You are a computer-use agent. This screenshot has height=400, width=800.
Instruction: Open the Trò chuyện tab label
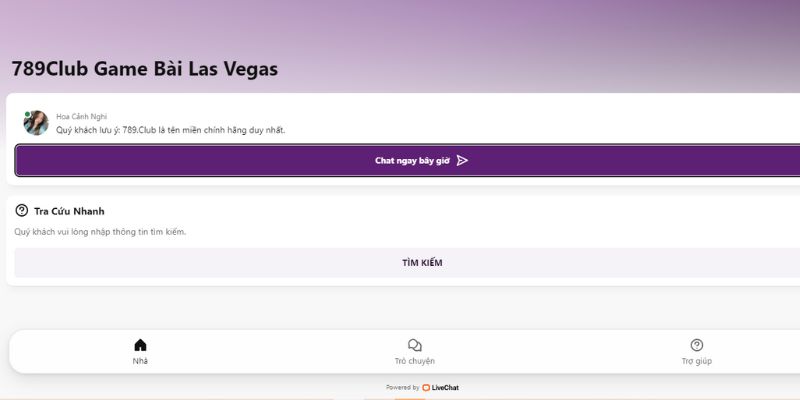tap(415, 361)
